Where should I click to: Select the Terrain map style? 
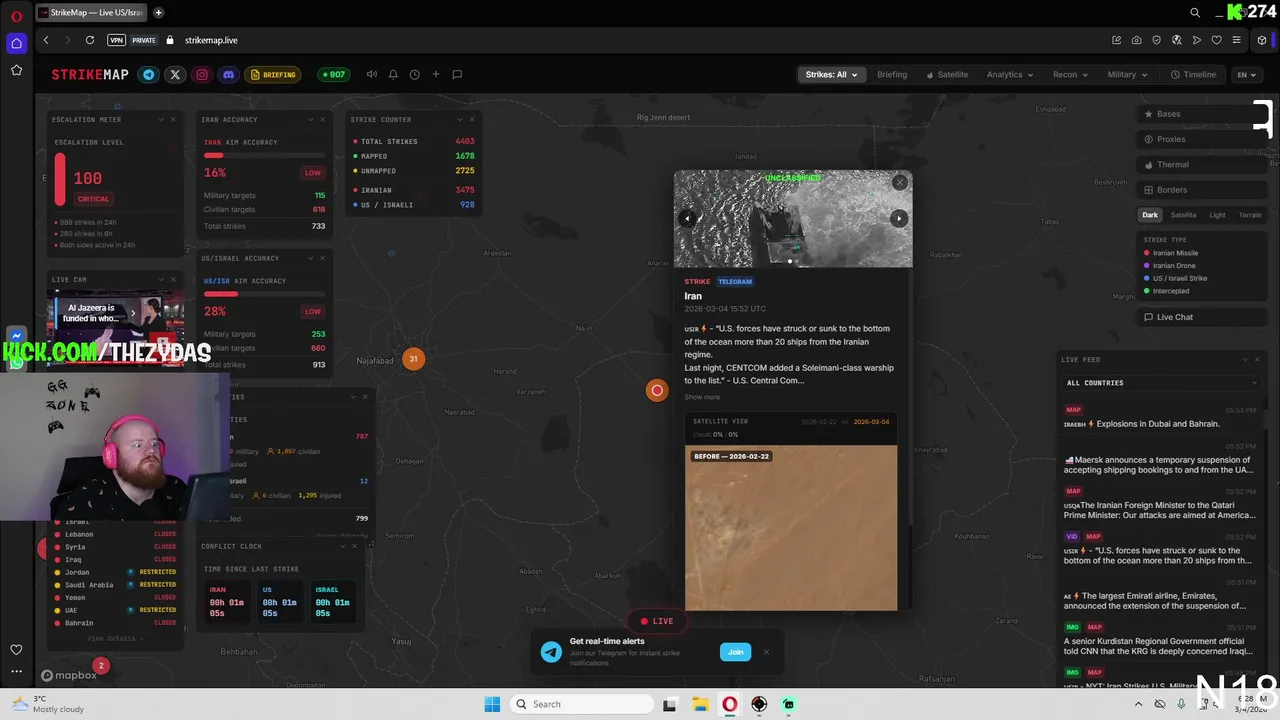(1250, 215)
